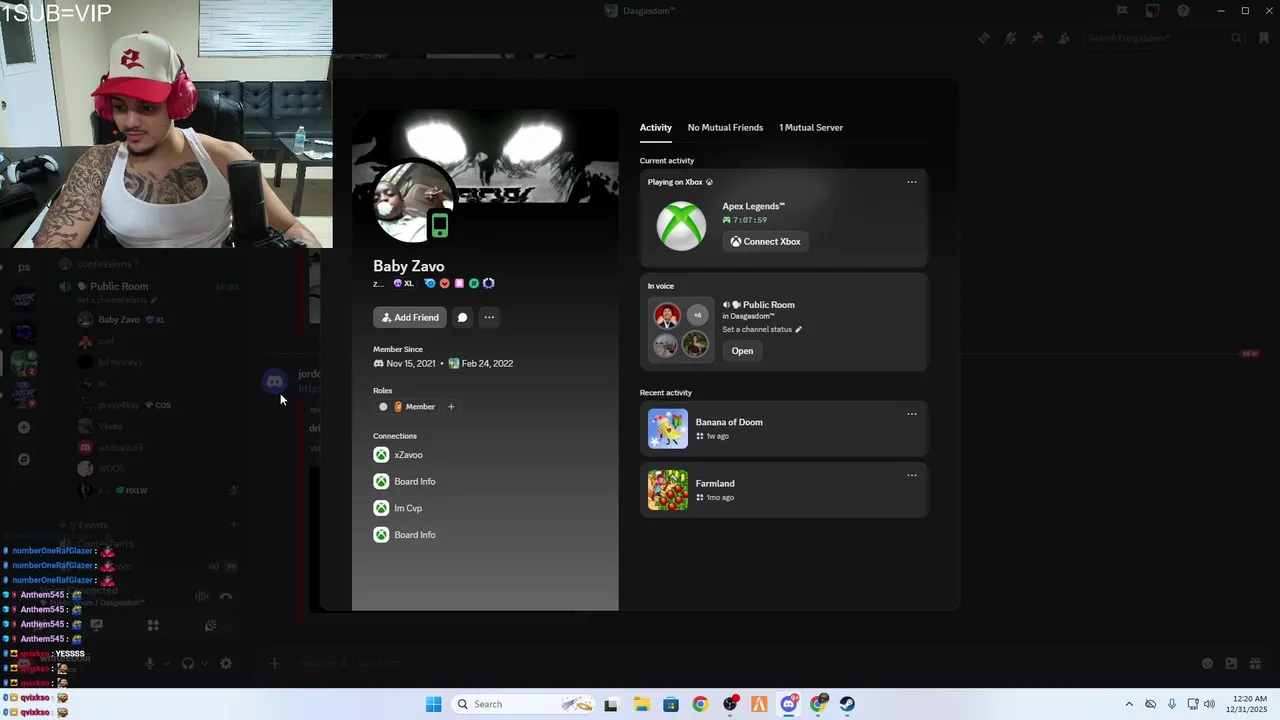Open File Explorer from taskbar
The width and height of the screenshot is (1280, 720).
(641, 704)
